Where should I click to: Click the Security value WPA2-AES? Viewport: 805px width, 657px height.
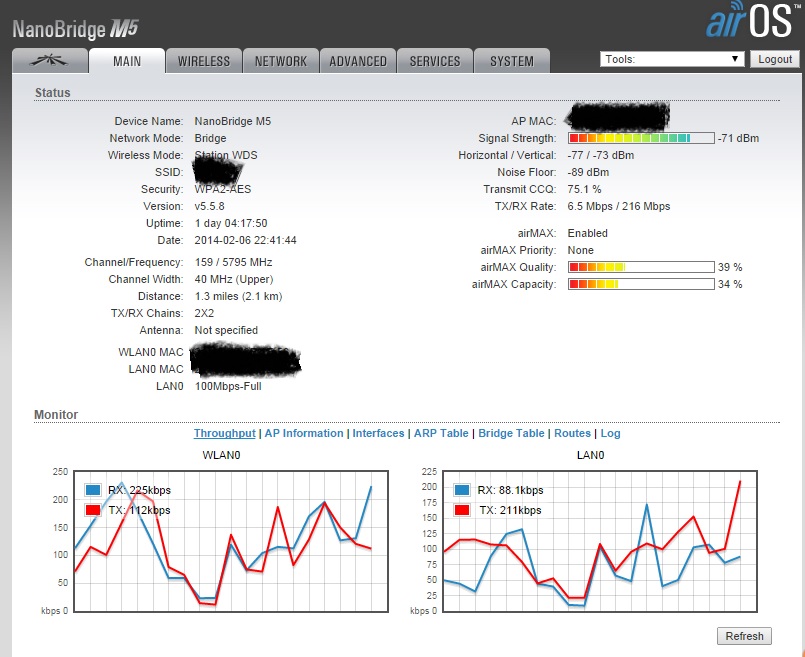click(x=223, y=189)
